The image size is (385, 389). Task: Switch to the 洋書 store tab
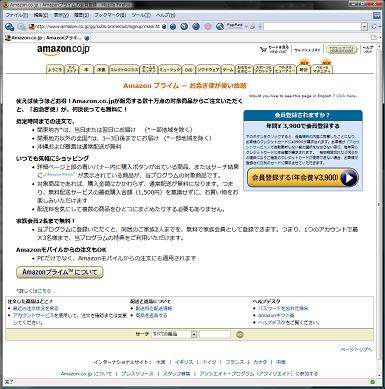(101, 69)
